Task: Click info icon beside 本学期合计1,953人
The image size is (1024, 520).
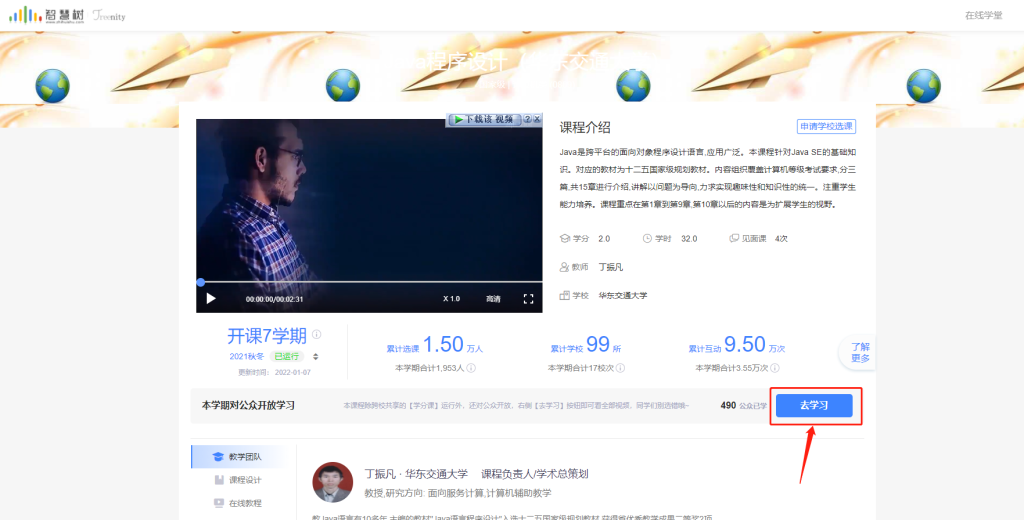Action: (x=471, y=368)
